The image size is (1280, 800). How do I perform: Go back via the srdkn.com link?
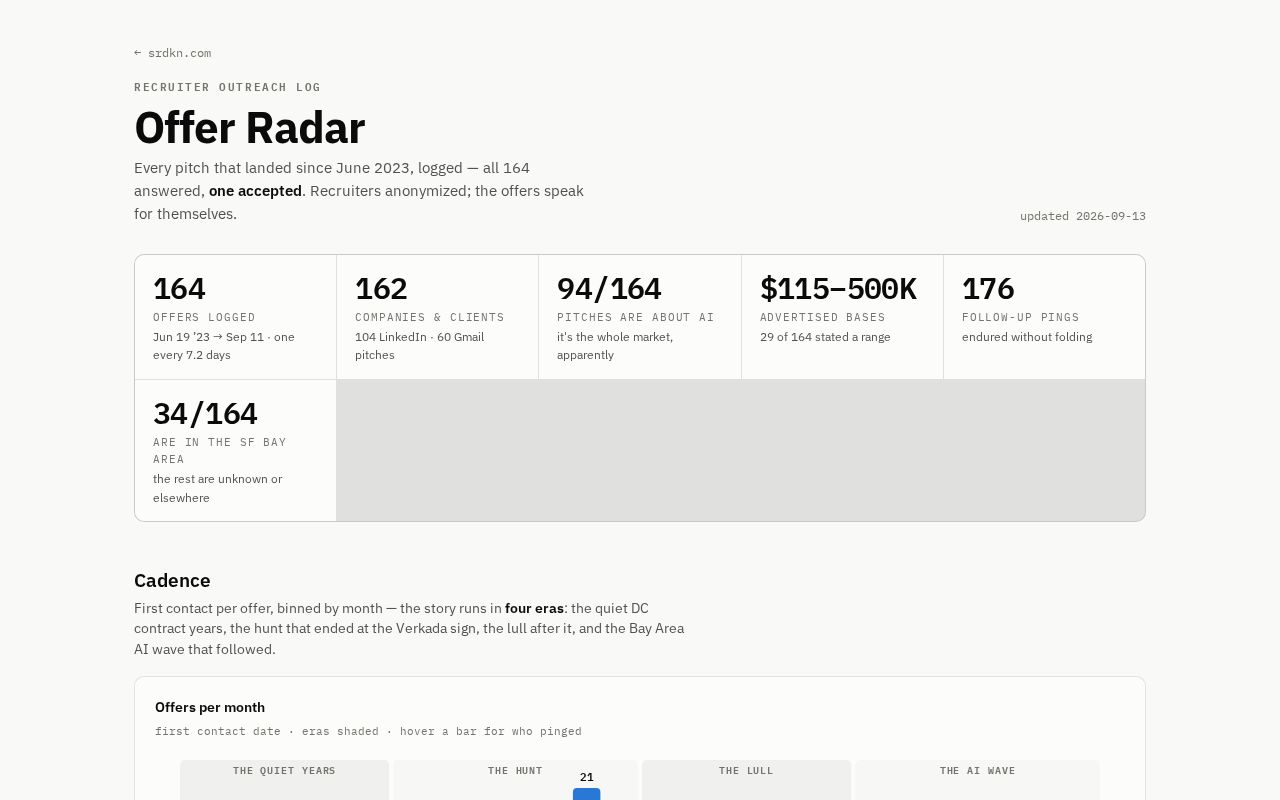tap(172, 53)
